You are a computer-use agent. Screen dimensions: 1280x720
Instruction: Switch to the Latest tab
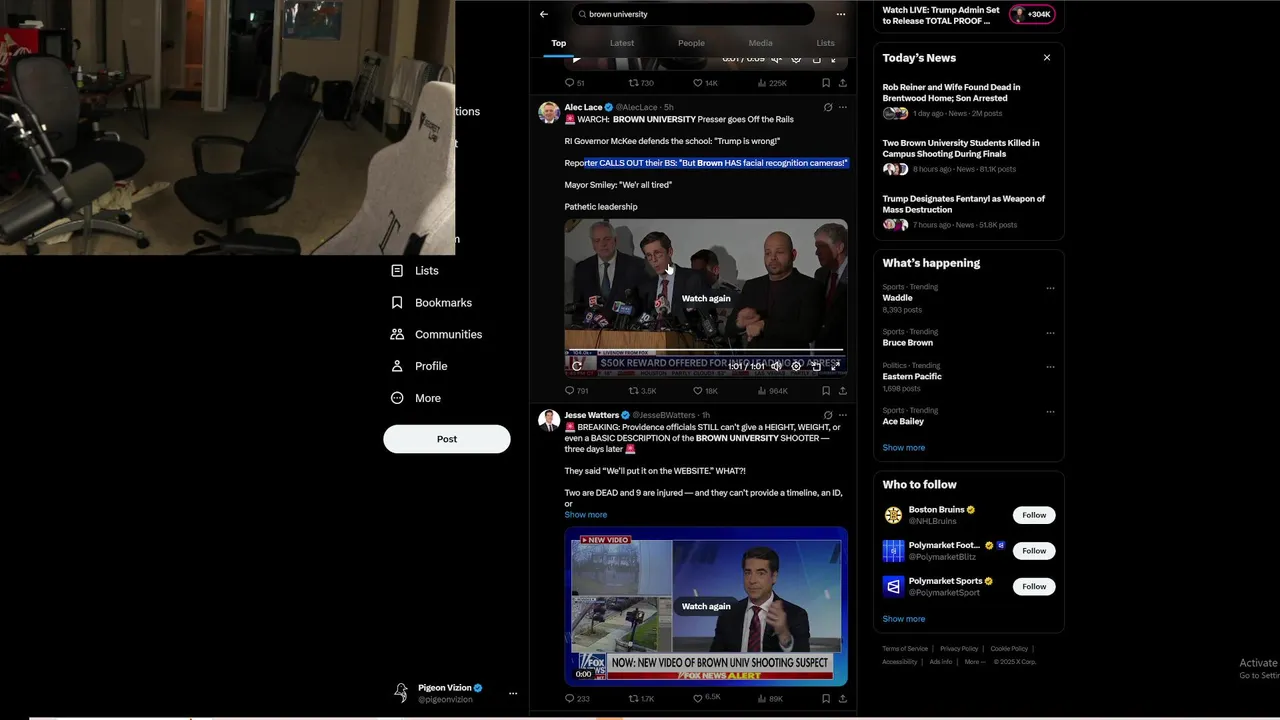622,43
